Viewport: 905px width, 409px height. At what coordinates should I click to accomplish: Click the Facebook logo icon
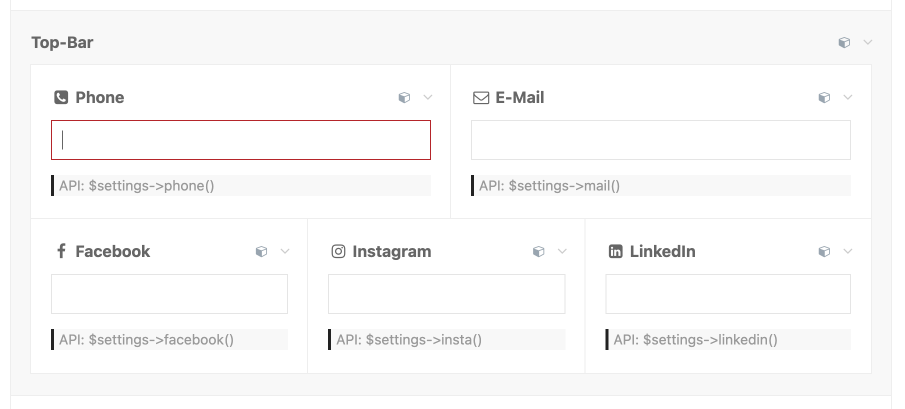(x=61, y=252)
